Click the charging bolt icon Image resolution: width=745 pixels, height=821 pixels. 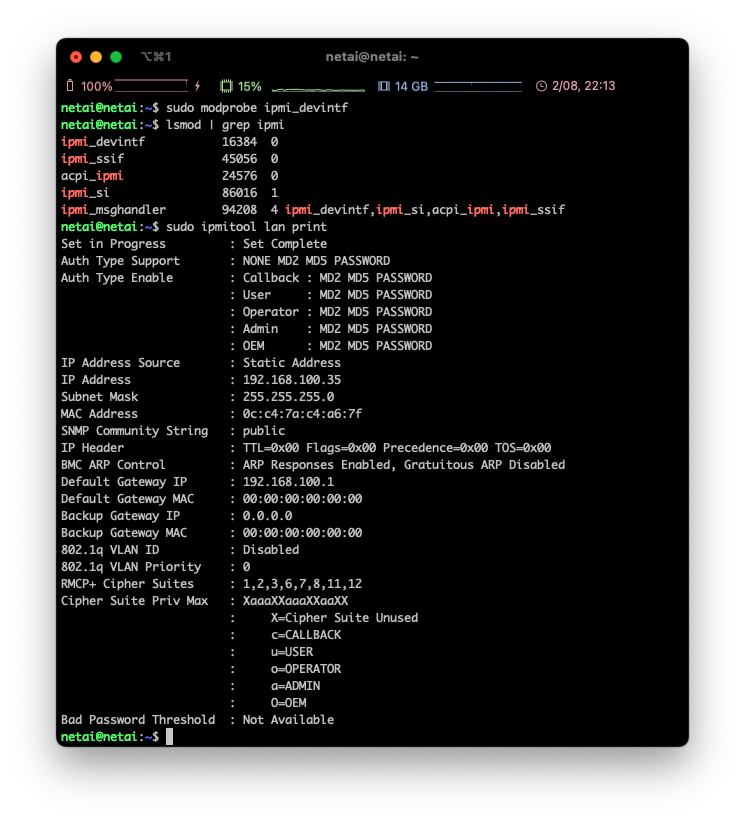197,86
